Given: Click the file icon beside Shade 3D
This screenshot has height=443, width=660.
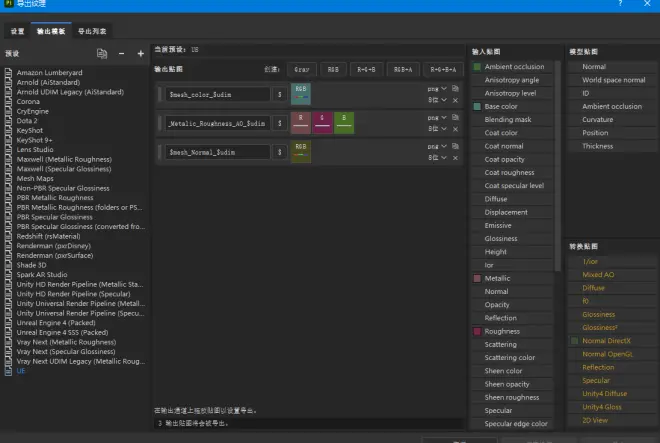Looking at the screenshot, I should 8,265.
